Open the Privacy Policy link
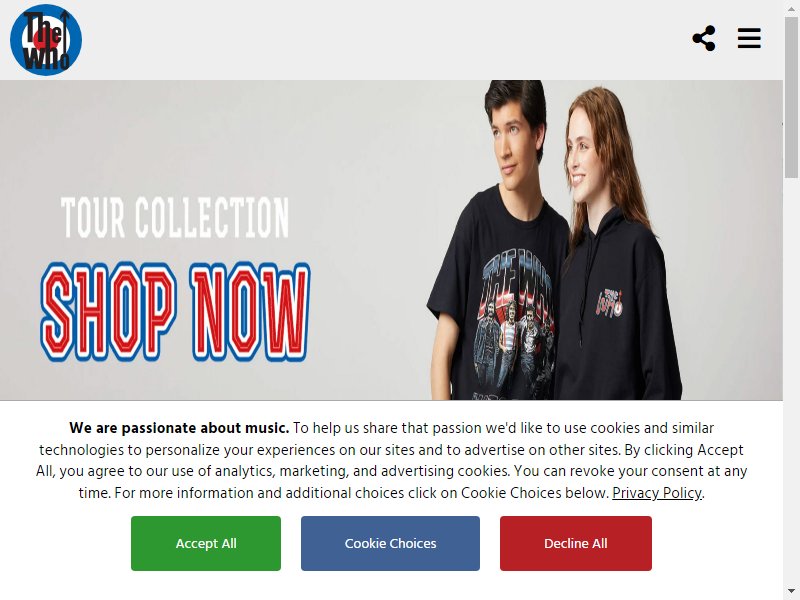The width and height of the screenshot is (800, 600). point(657,493)
